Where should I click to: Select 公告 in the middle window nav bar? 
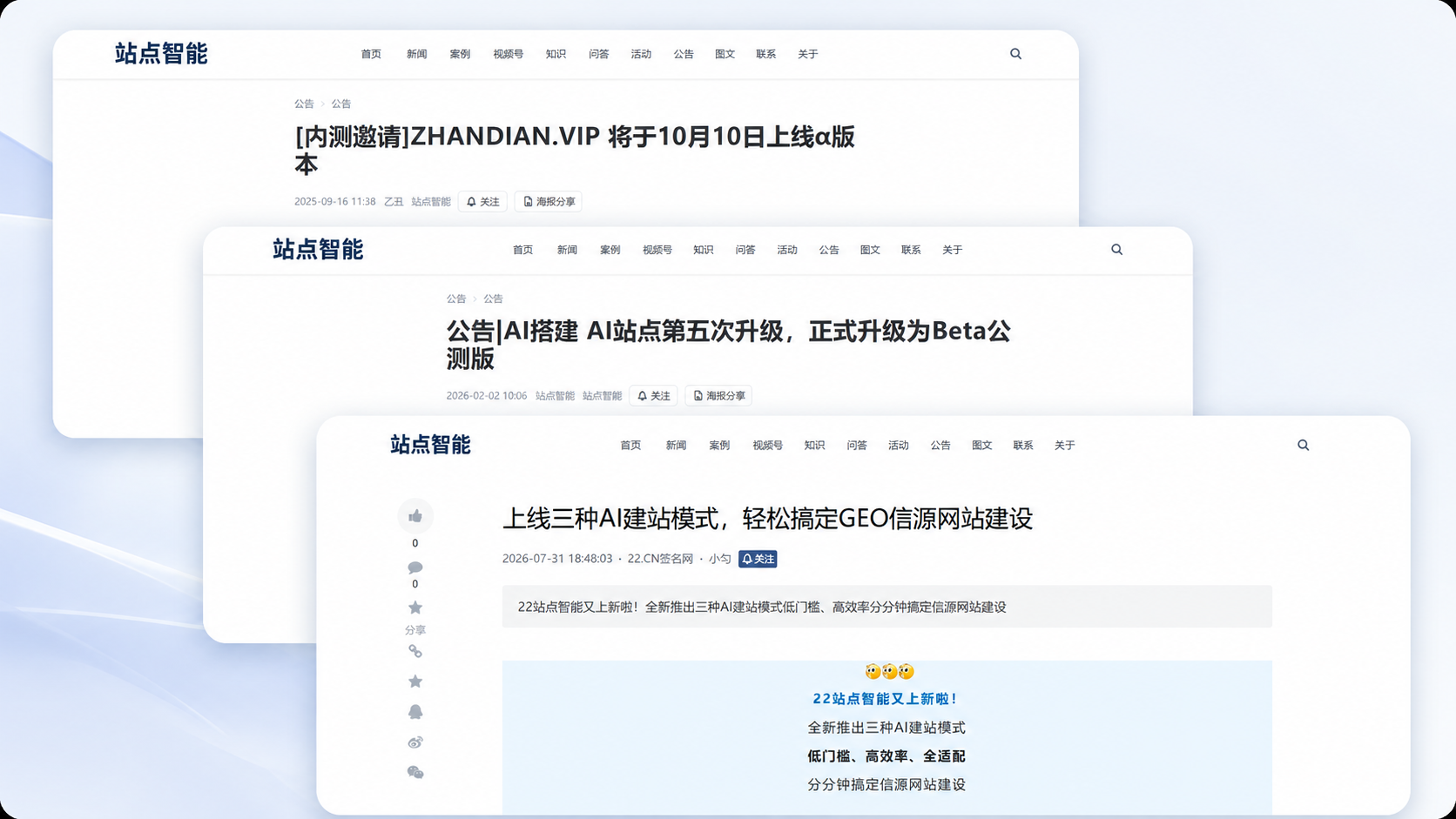828,250
